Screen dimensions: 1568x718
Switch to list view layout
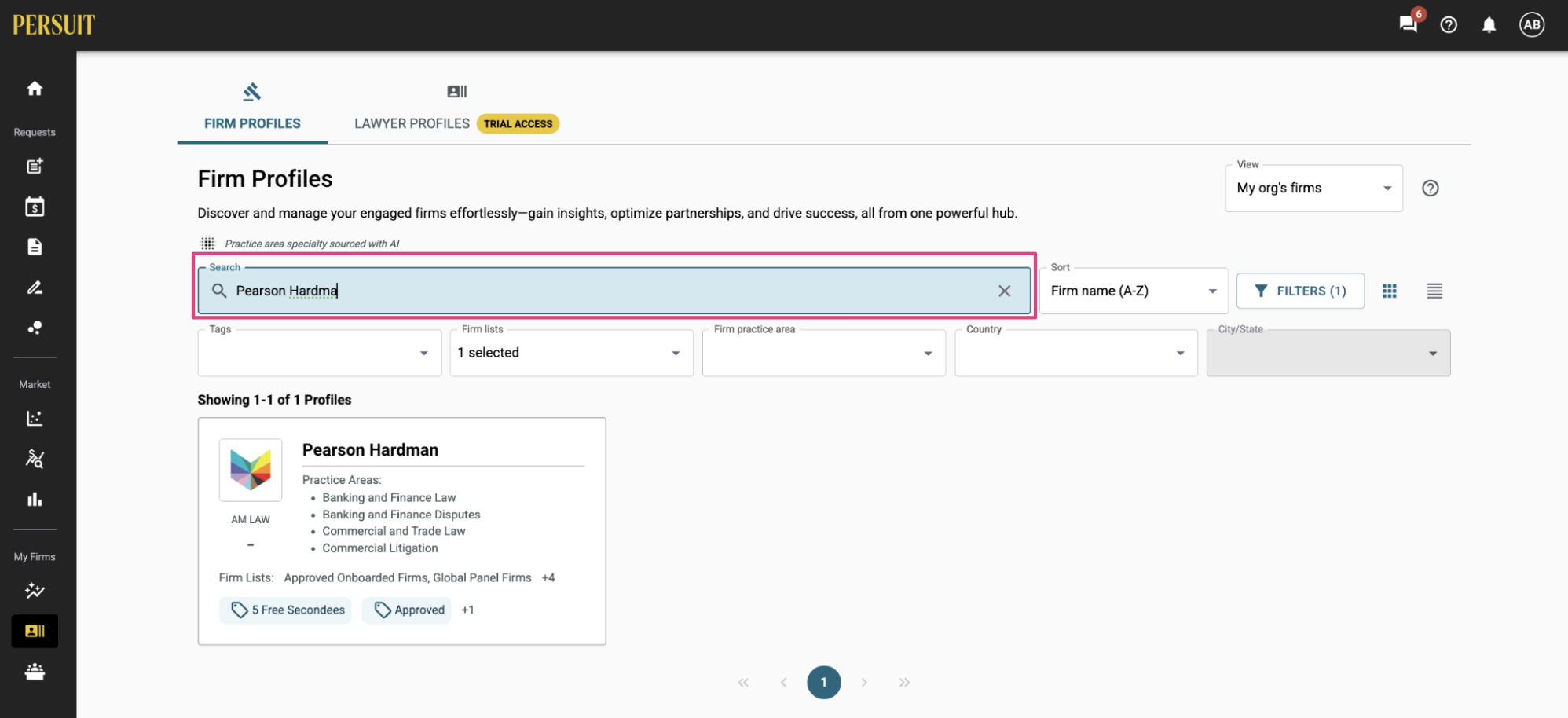1434,291
